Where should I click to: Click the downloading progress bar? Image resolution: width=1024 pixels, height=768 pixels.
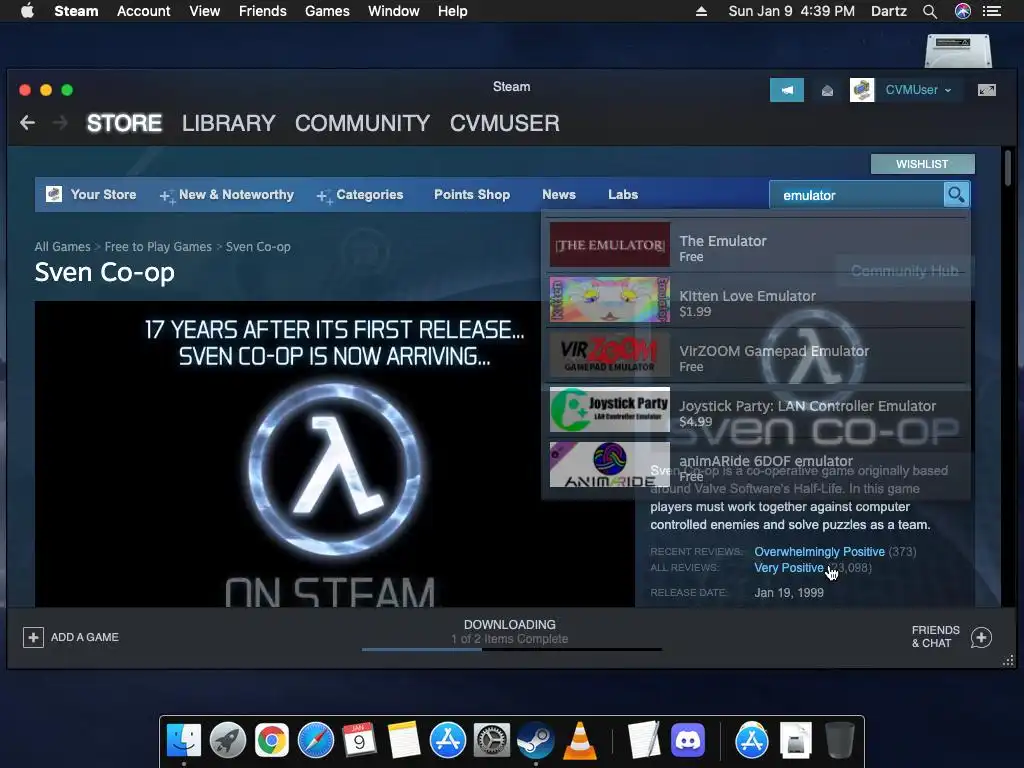[511, 649]
